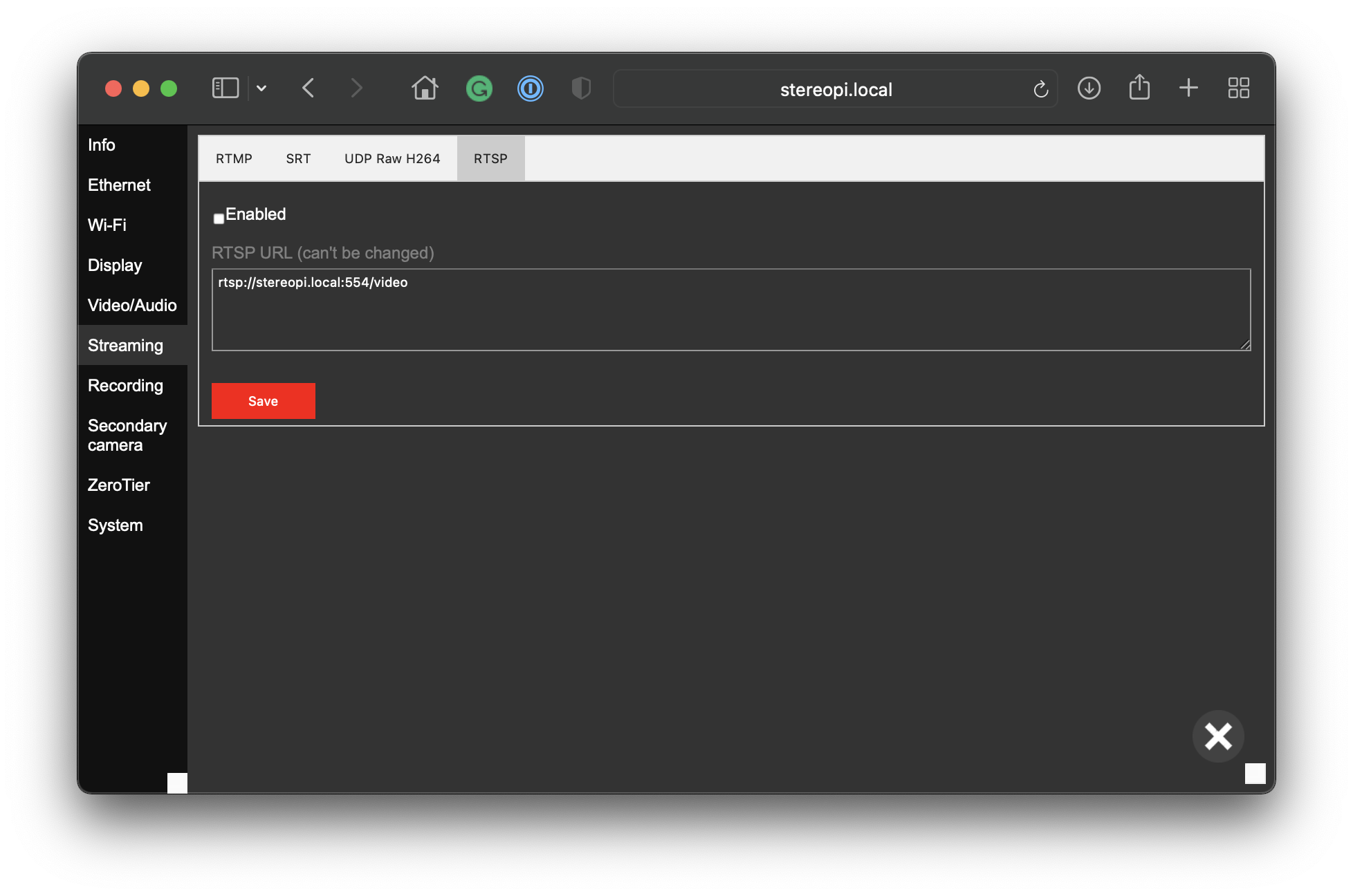This screenshot has height=896, width=1353.
Task: Select the SRT streaming tab
Action: pyautogui.click(x=298, y=159)
